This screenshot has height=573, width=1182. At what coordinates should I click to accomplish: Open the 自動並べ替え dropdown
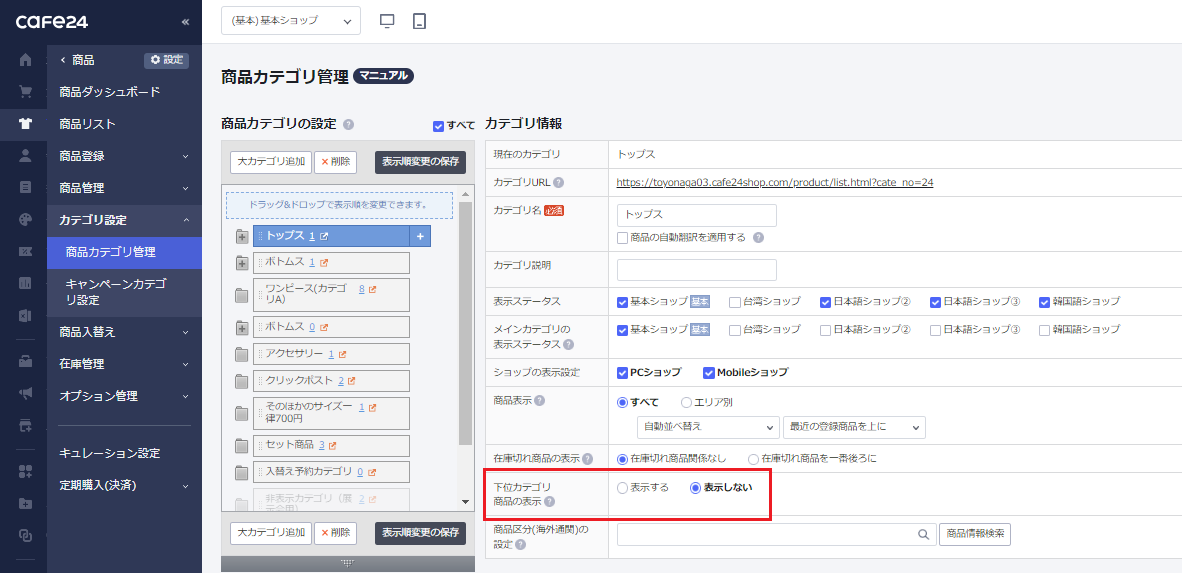coord(708,427)
